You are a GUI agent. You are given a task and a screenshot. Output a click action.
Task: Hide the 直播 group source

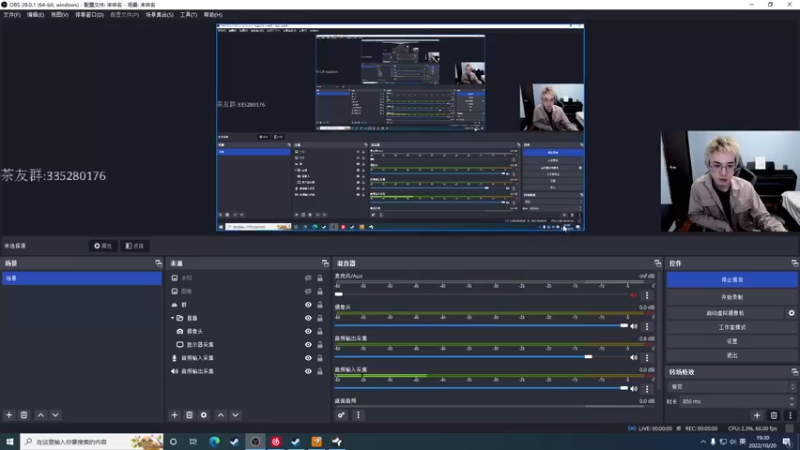point(308,318)
